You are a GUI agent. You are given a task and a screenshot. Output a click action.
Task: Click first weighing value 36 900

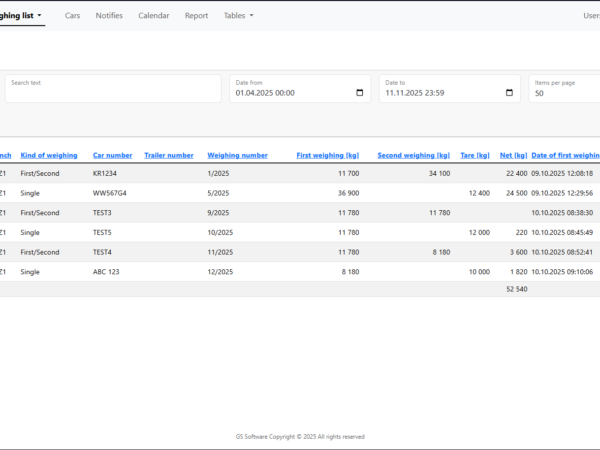click(349, 193)
